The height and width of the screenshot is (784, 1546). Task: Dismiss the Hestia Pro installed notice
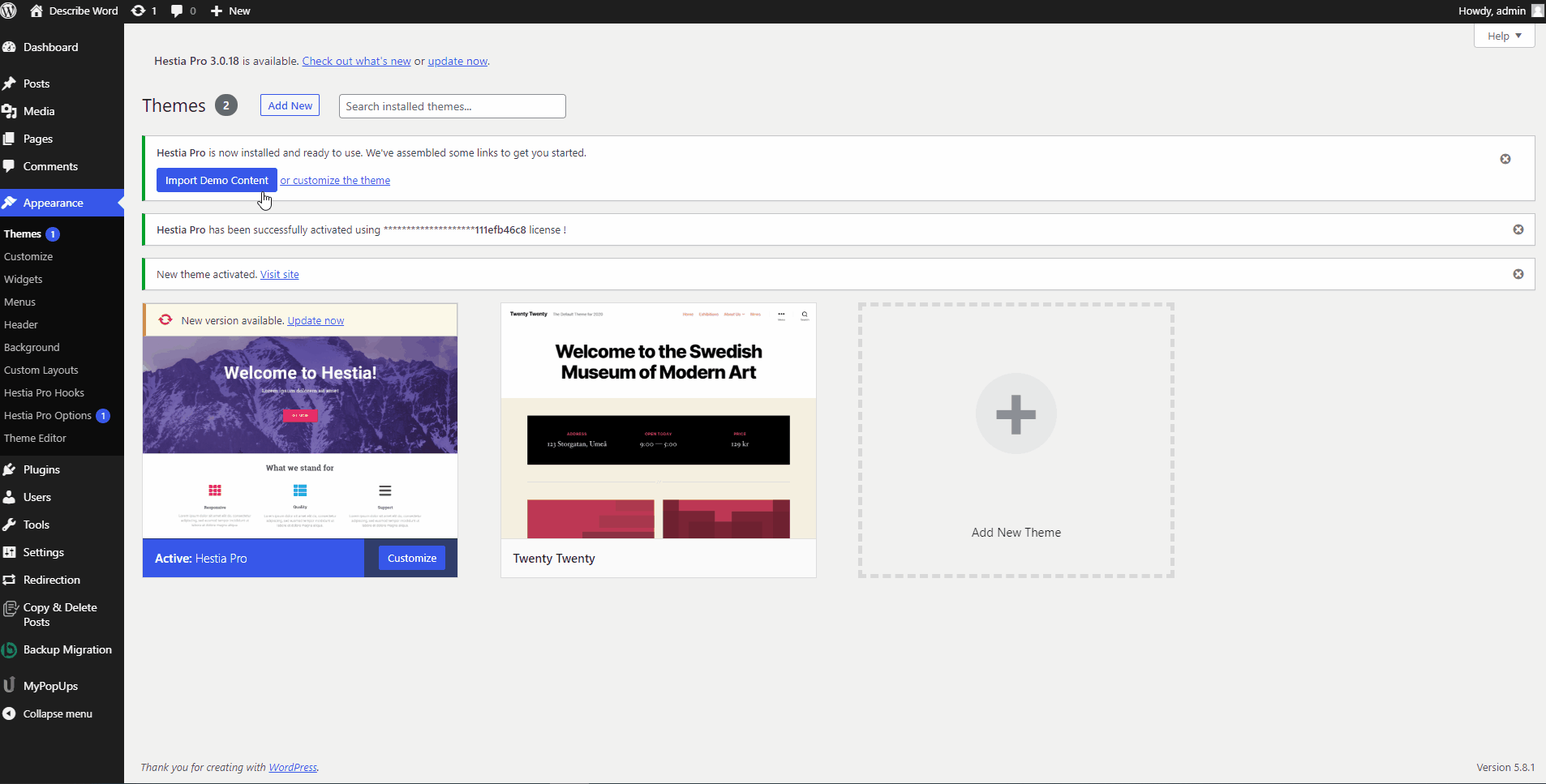point(1505,159)
